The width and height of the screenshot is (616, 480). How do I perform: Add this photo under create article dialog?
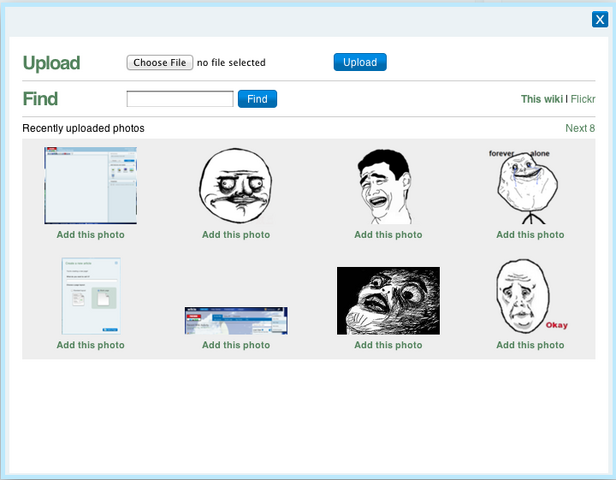pyautogui.click(x=91, y=345)
